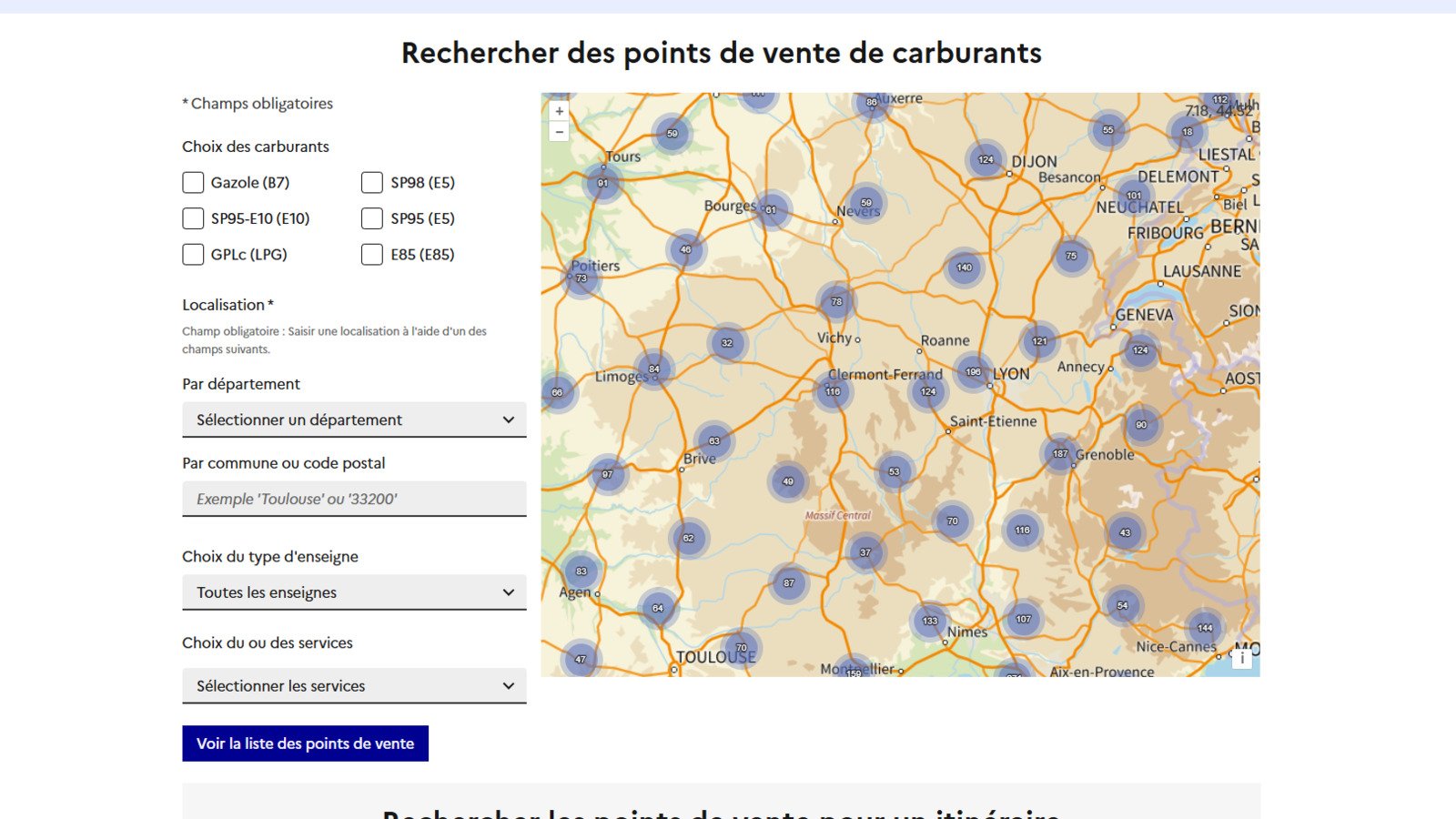
Task: Open the 53 station cluster marker
Action: 894,472
